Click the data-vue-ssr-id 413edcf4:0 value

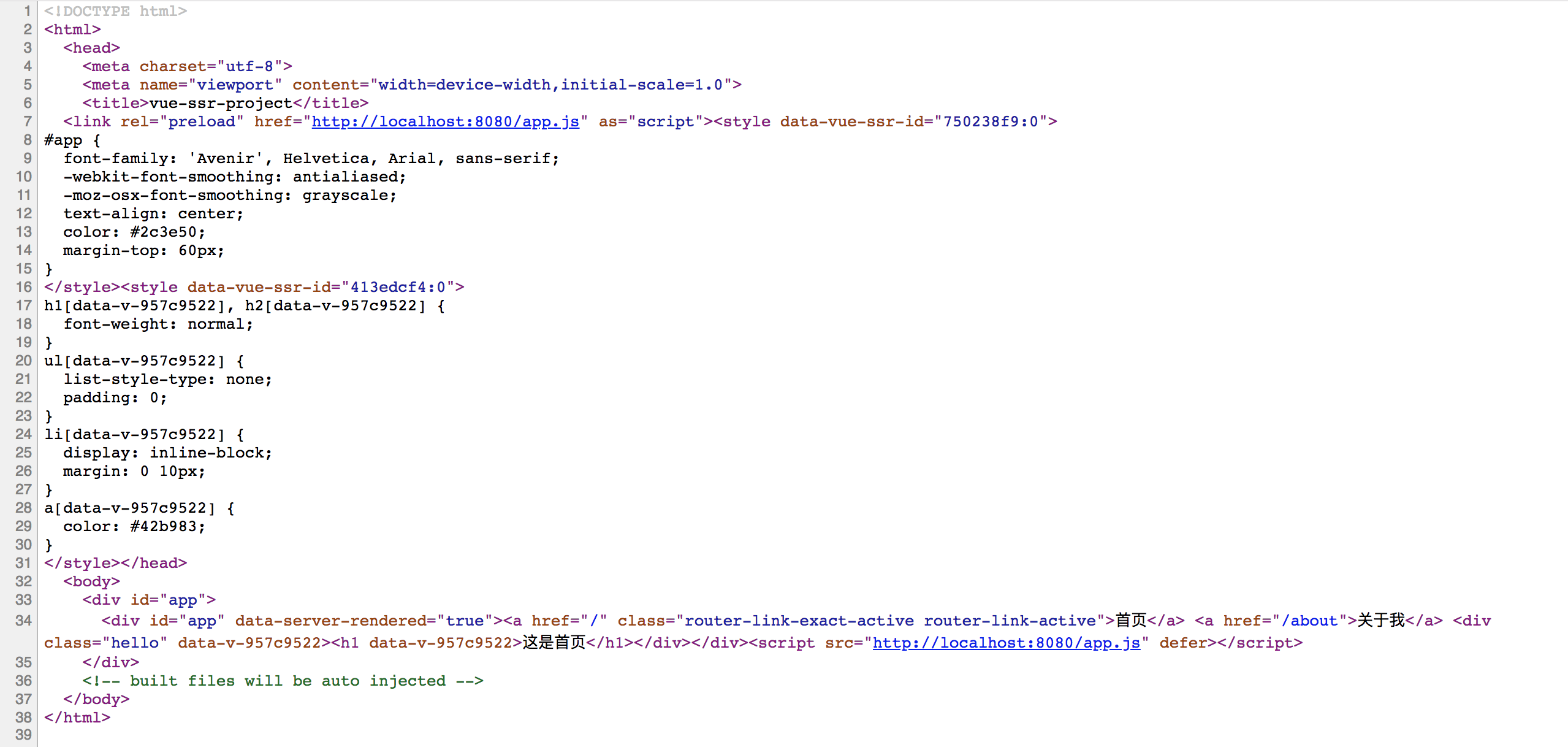[x=397, y=287]
